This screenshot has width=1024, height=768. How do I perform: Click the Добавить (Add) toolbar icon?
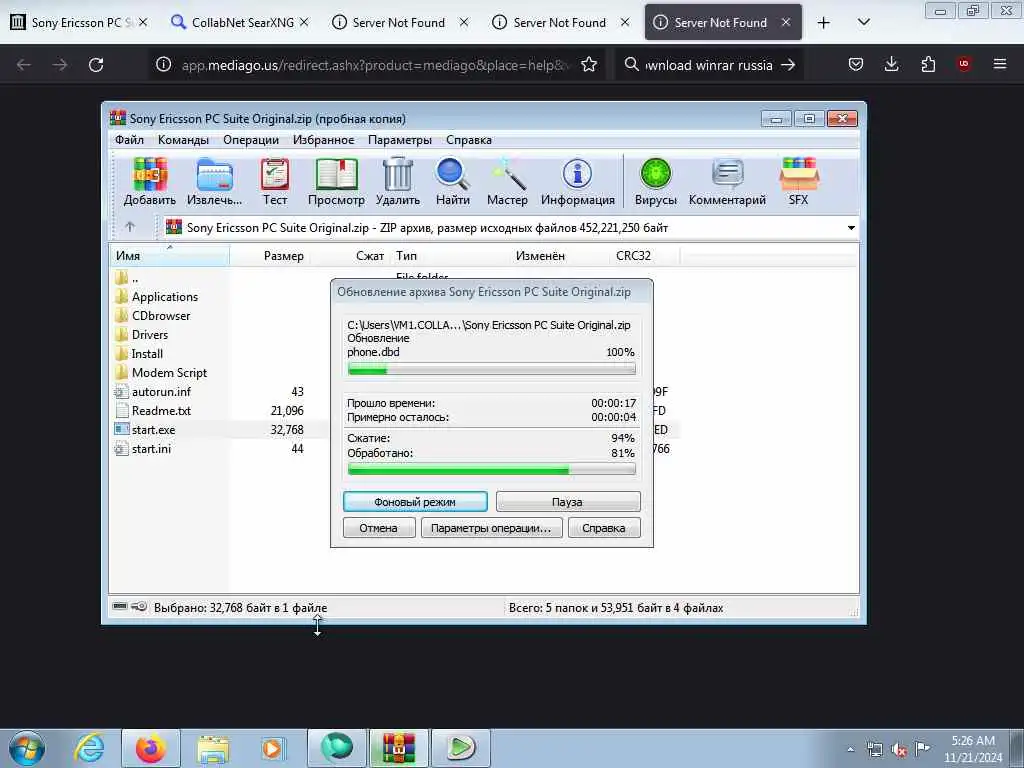[x=150, y=182]
